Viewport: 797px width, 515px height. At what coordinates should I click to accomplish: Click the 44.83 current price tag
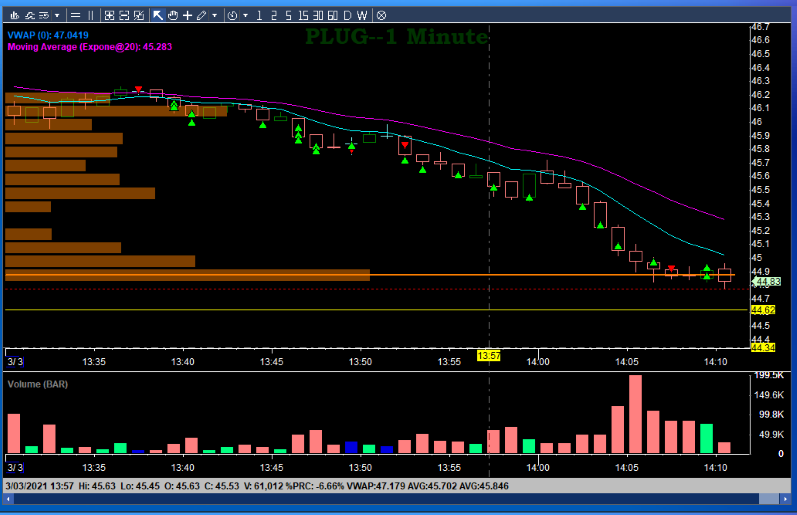coord(767,282)
